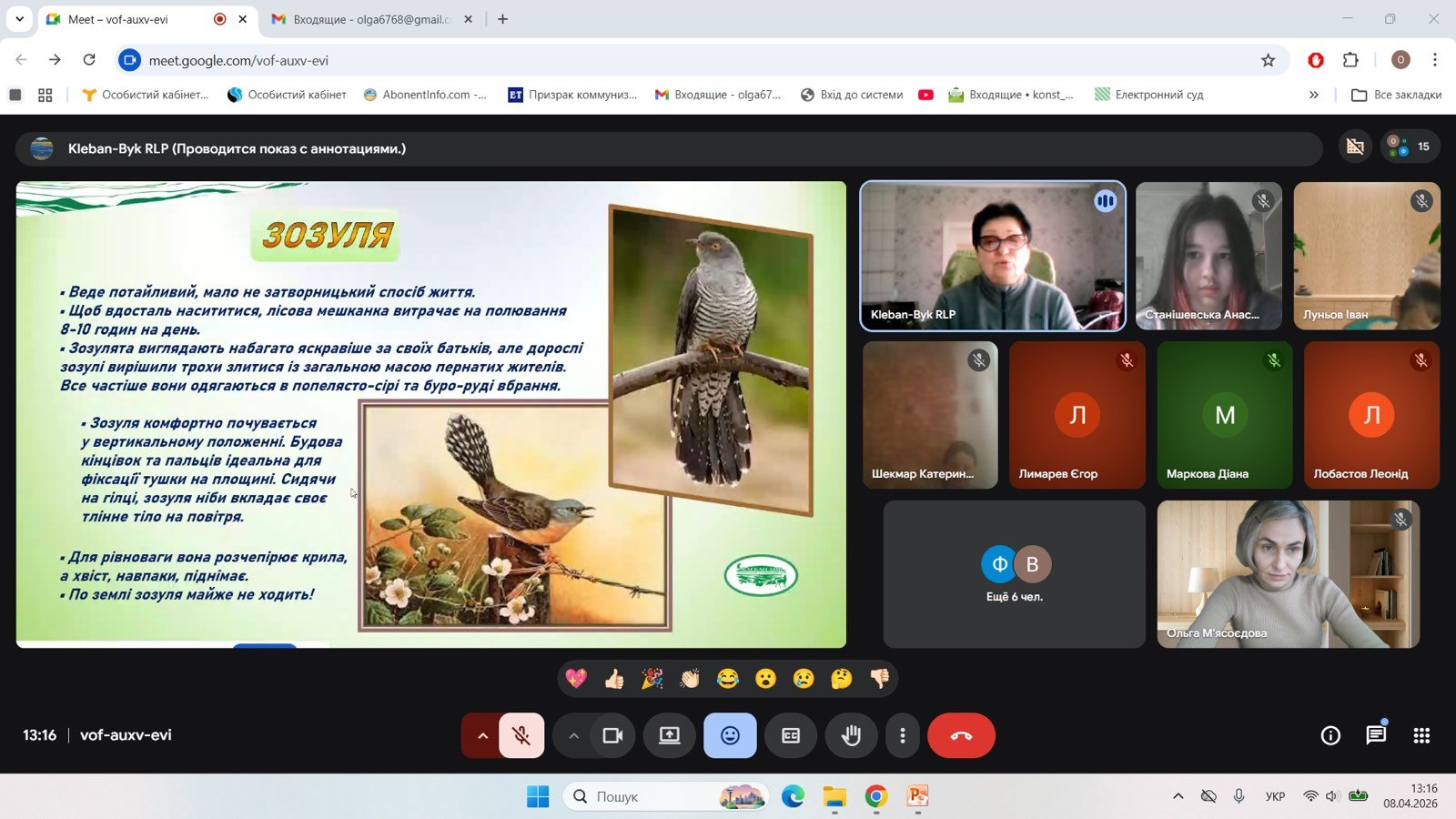The image size is (1456, 819).
Task: Open the meeting chat panel
Action: (1376, 735)
